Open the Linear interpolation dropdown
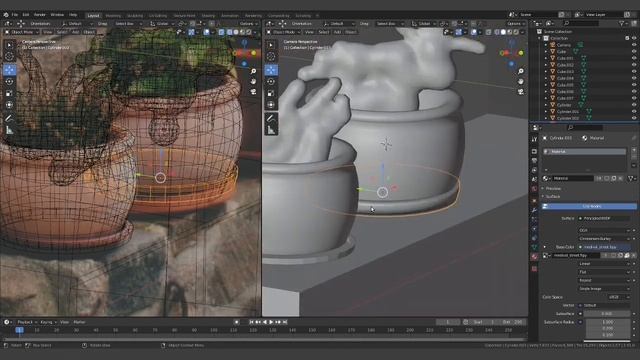 [604, 264]
